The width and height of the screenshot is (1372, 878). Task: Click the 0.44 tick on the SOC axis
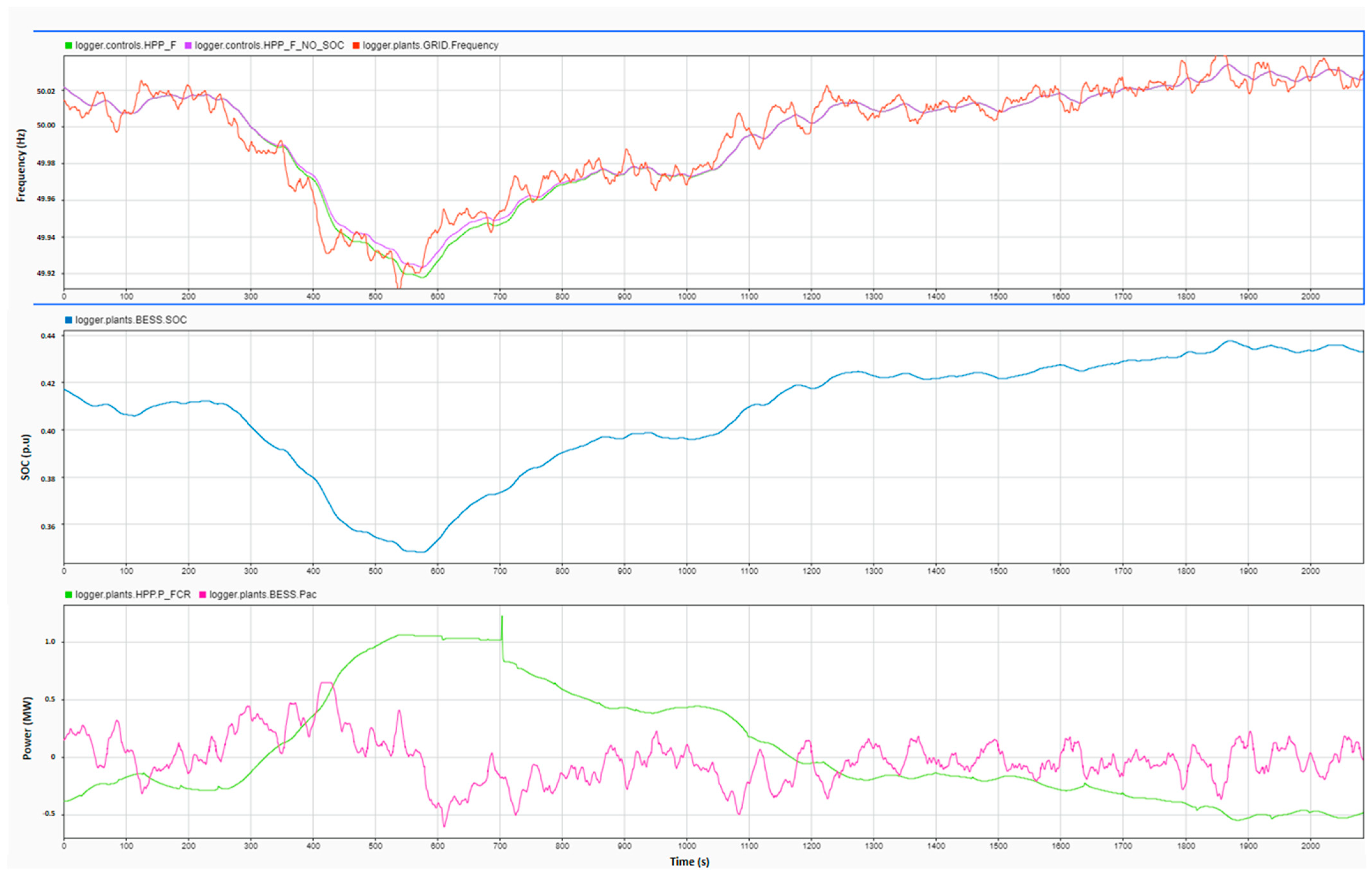[x=48, y=337]
